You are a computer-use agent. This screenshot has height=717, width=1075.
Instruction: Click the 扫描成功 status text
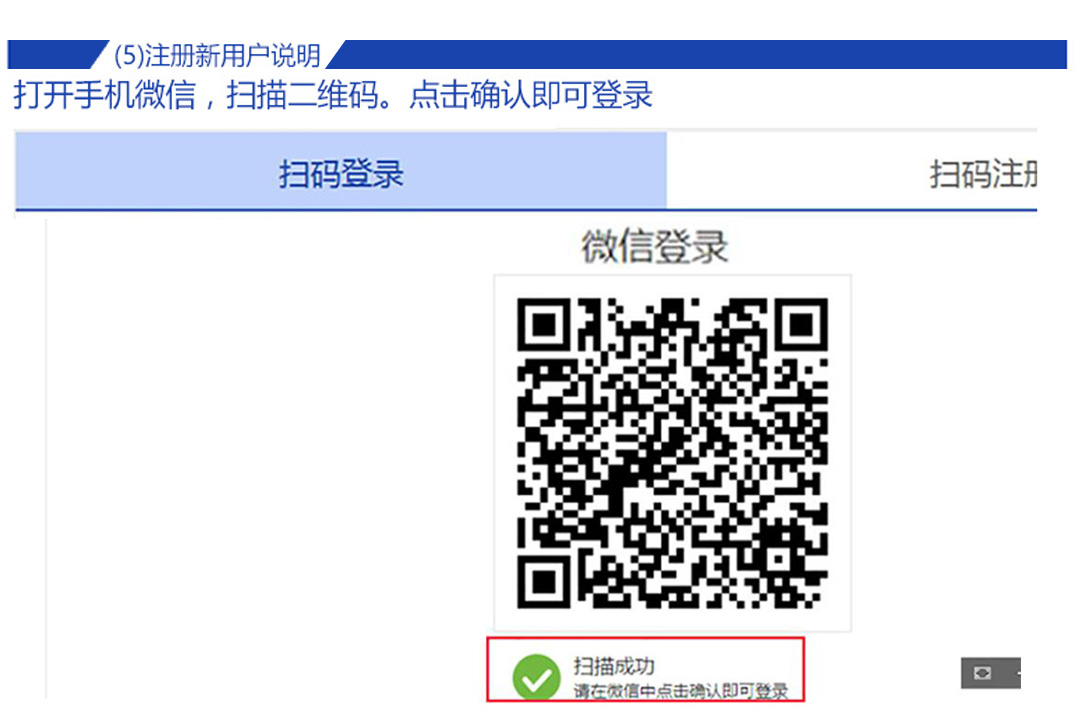[614, 665]
